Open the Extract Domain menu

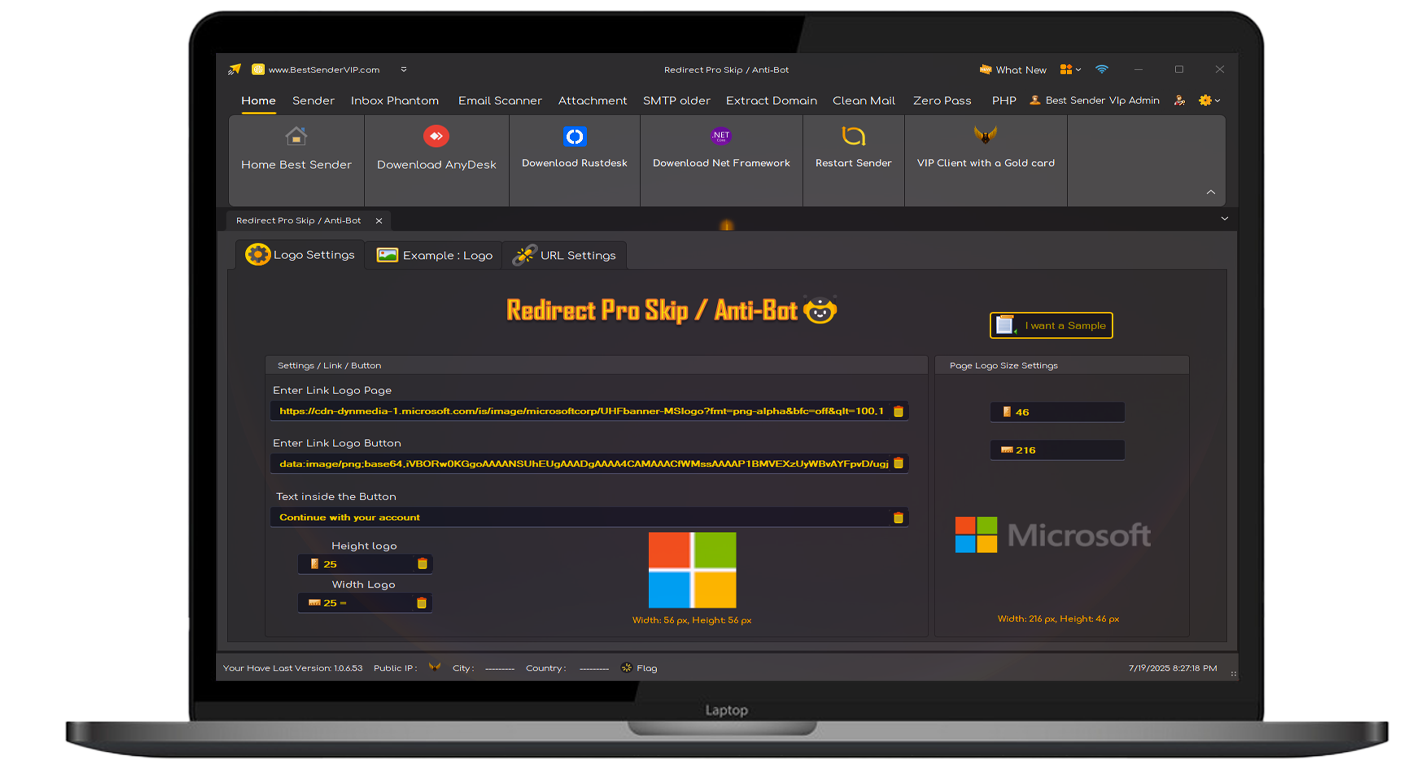[771, 100]
